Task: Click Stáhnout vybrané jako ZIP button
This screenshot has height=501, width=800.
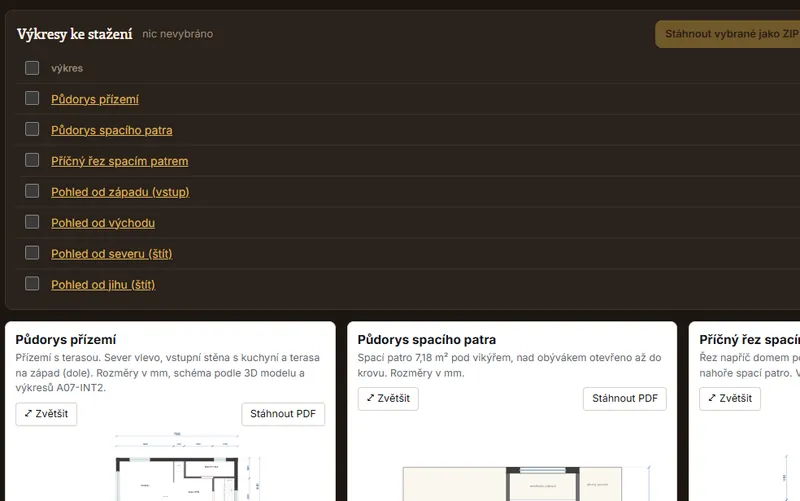Action: [x=729, y=34]
